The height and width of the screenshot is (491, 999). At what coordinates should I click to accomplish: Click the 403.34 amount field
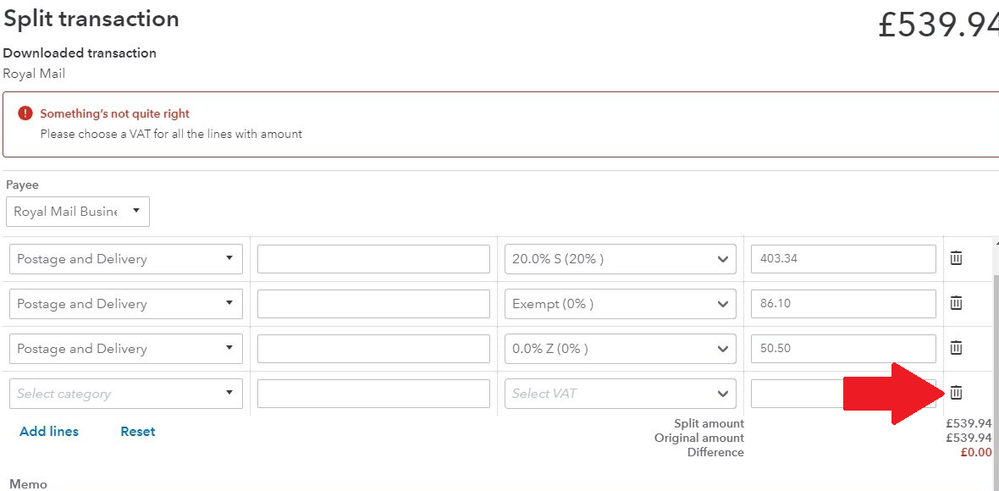click(842, 259)
